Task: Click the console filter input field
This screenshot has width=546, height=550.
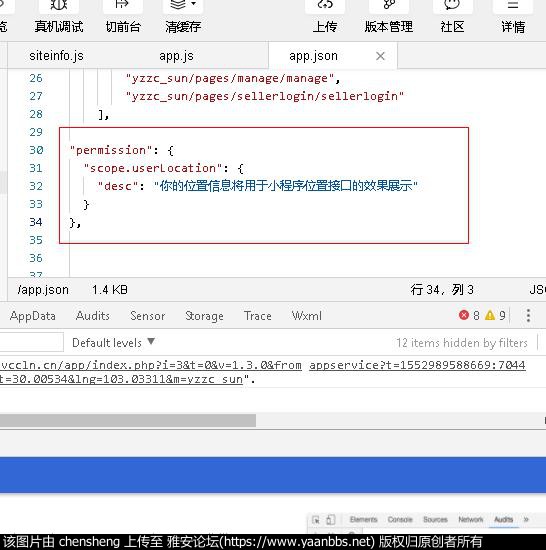Action: 32,342
